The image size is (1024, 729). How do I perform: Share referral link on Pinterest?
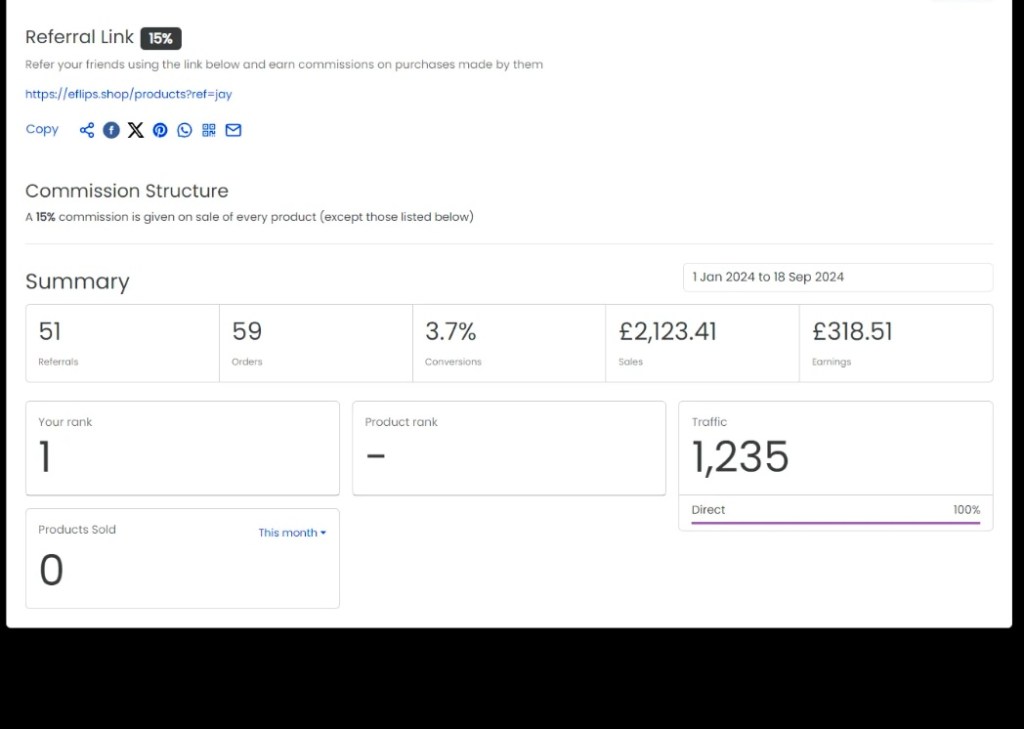[160, 130]
